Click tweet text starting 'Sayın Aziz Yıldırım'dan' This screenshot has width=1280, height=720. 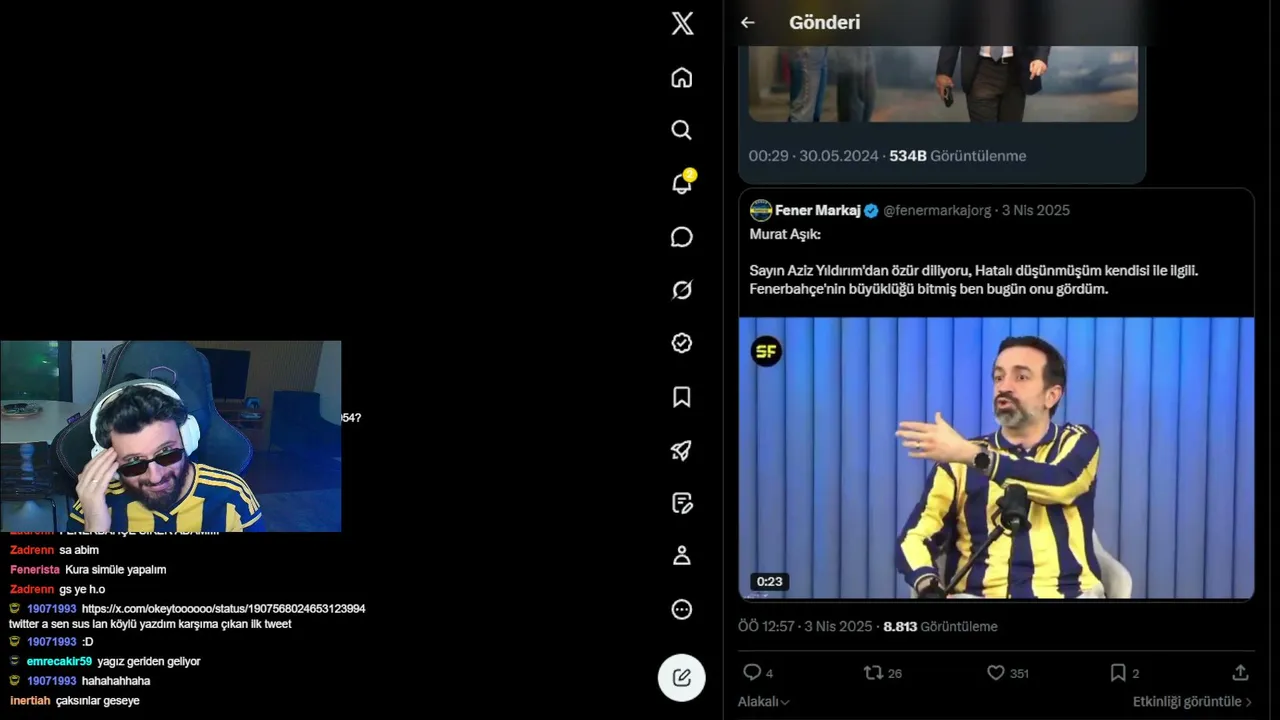(973, 280)
